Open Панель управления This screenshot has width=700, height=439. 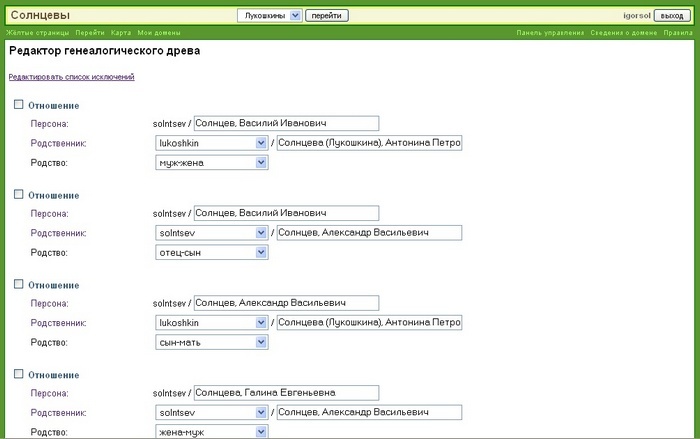click(550, 33)
